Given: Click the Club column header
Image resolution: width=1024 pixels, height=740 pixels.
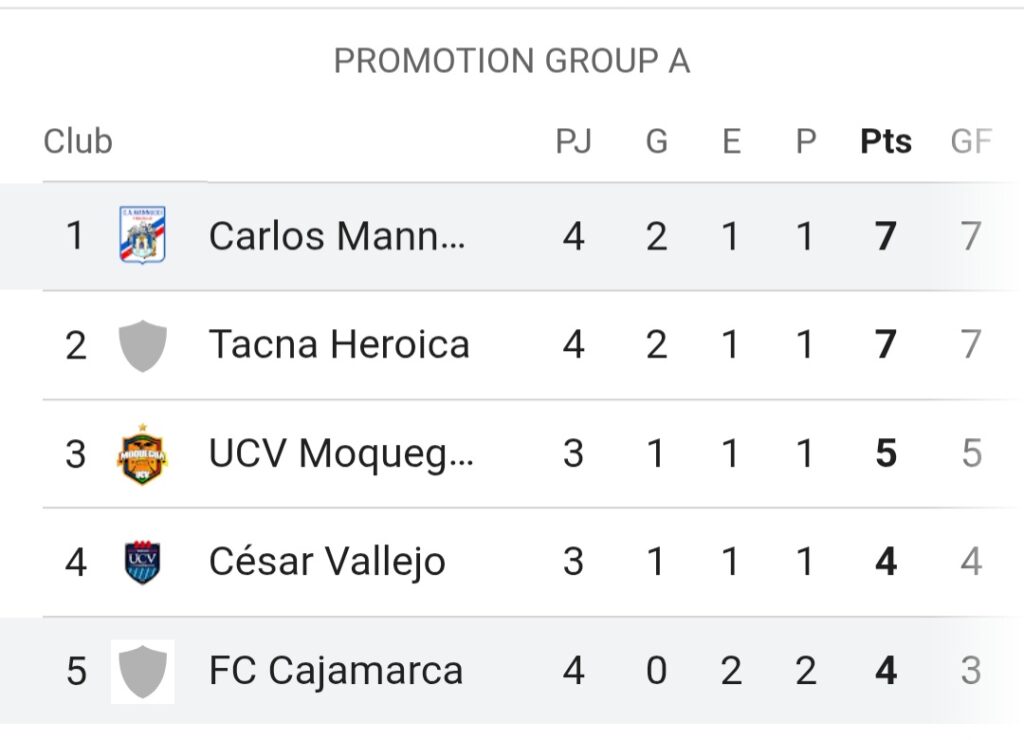Looking at the screenshot, I should point(78,141).
